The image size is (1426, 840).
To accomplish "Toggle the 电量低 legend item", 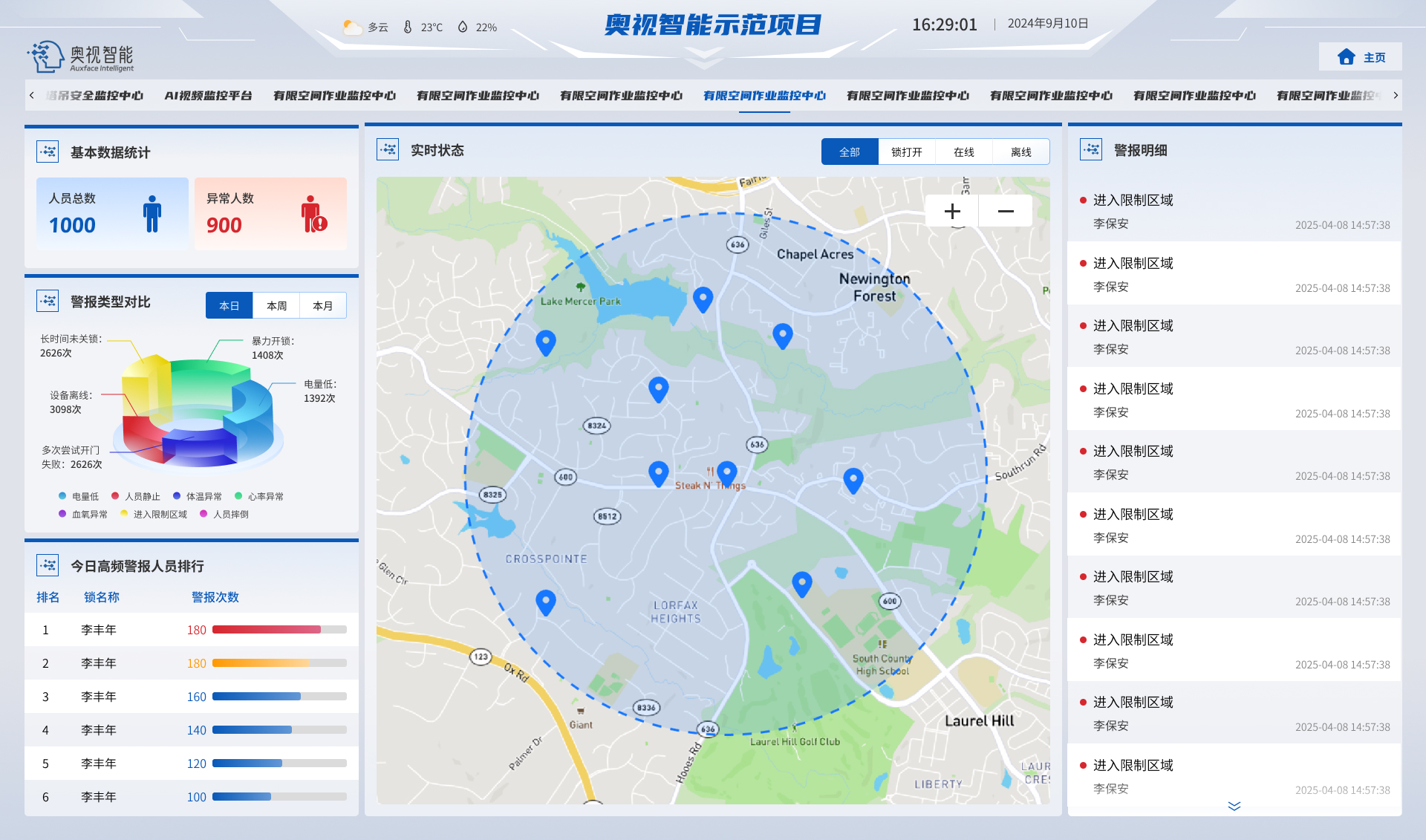I will pyautogui.click(x=76, y=495).
